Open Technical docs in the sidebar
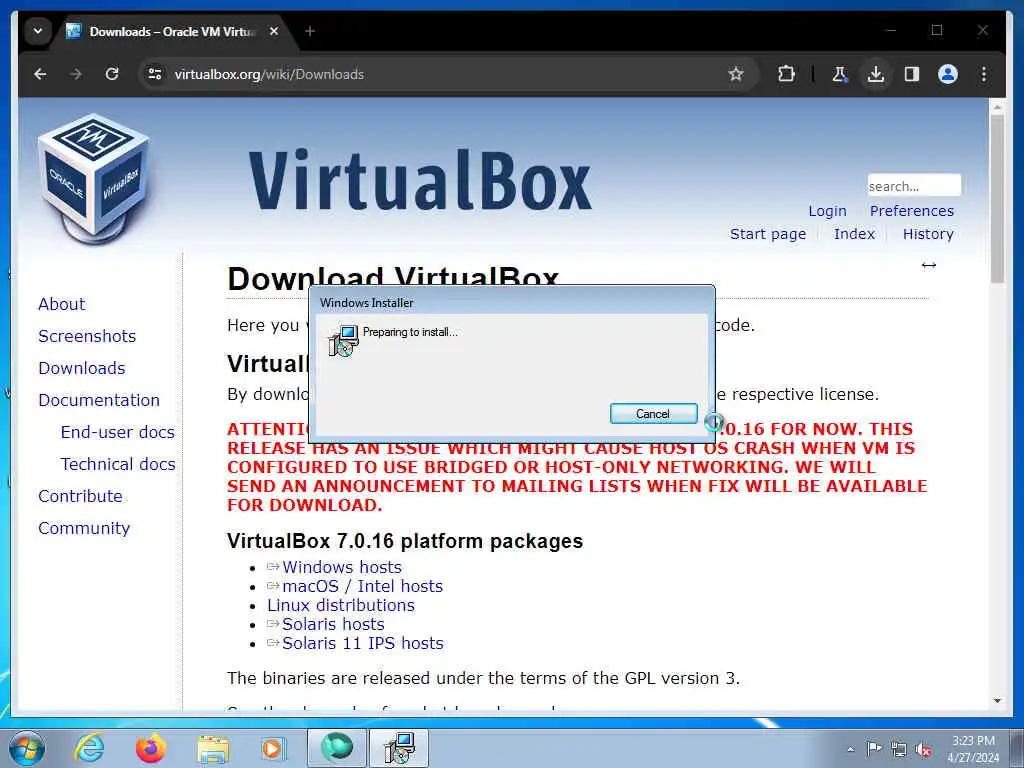The image size is (1024, 768). 118,464
